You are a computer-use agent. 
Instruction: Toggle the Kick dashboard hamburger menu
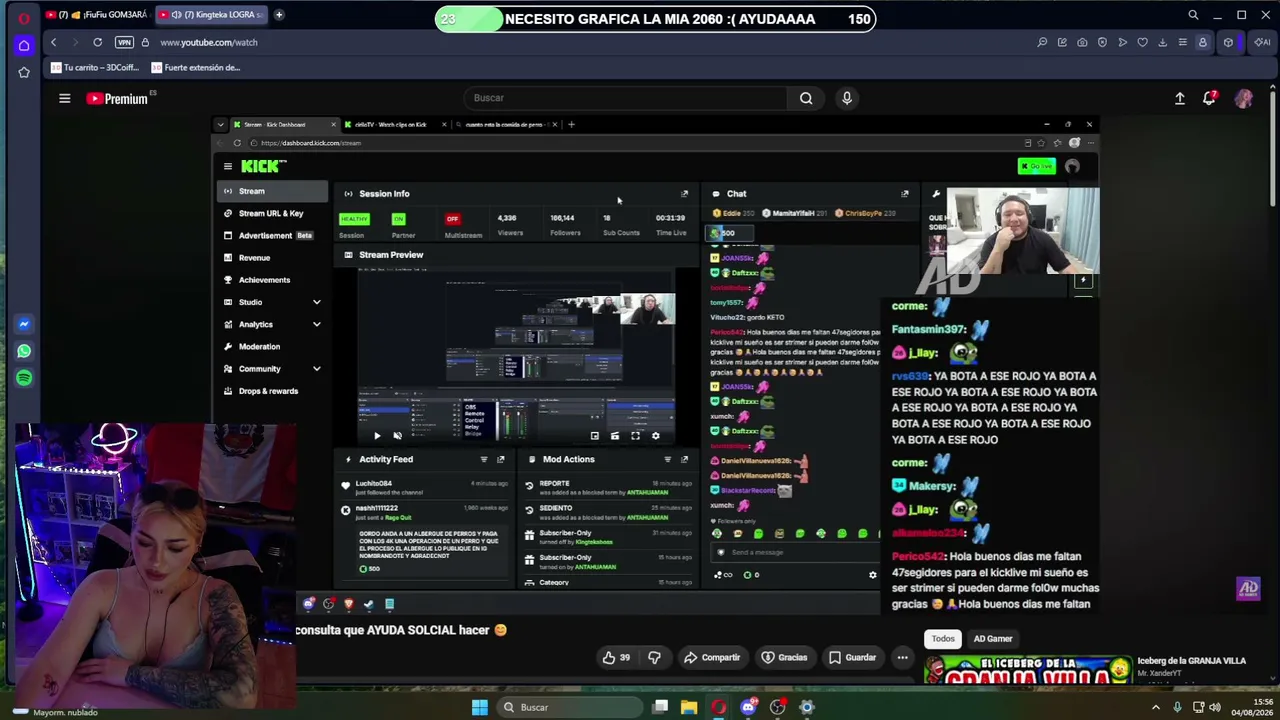coord(228,166)
